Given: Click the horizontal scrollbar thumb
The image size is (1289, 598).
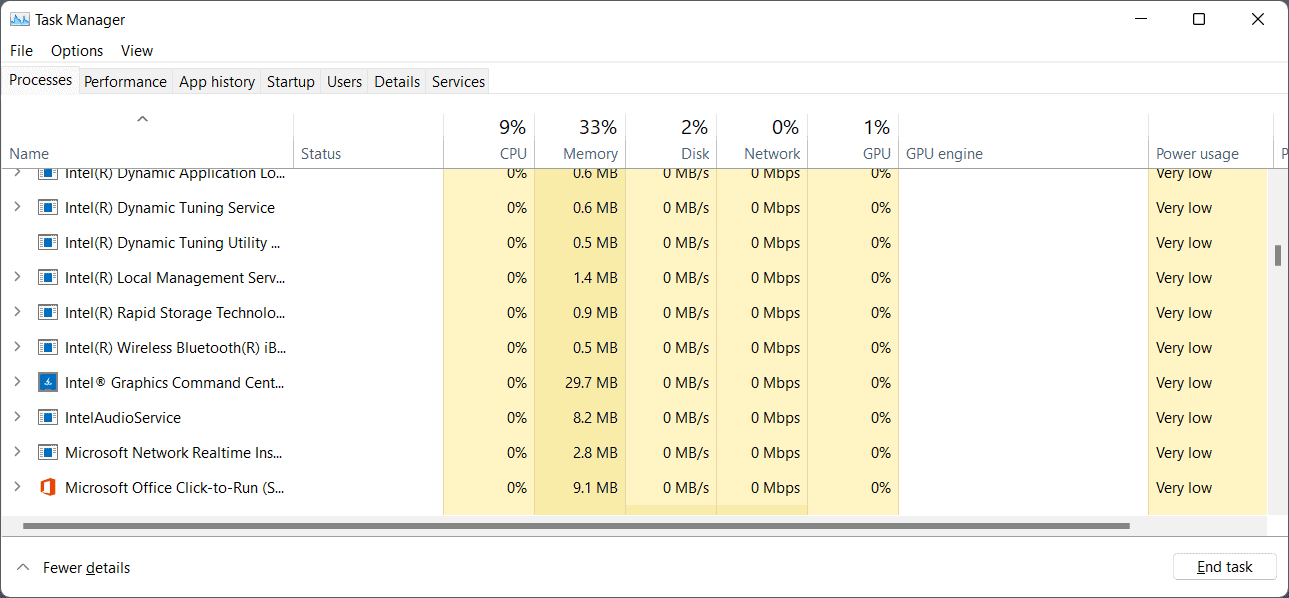Looking at the screenshot, I should tap(575, 525).
